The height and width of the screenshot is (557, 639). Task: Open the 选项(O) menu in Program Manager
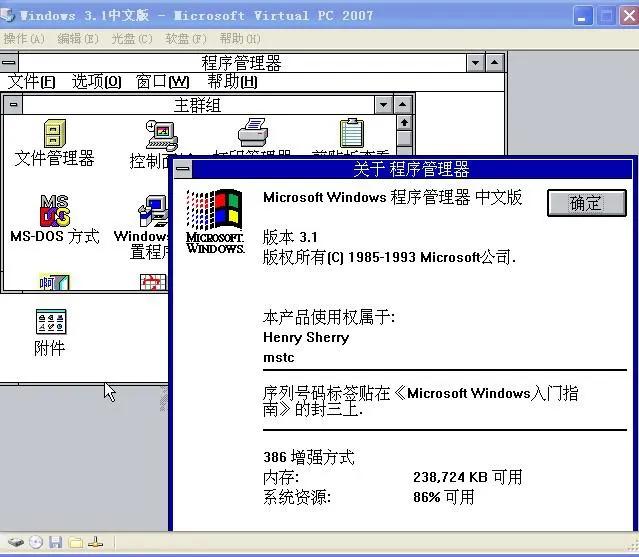tap(97, 81)
